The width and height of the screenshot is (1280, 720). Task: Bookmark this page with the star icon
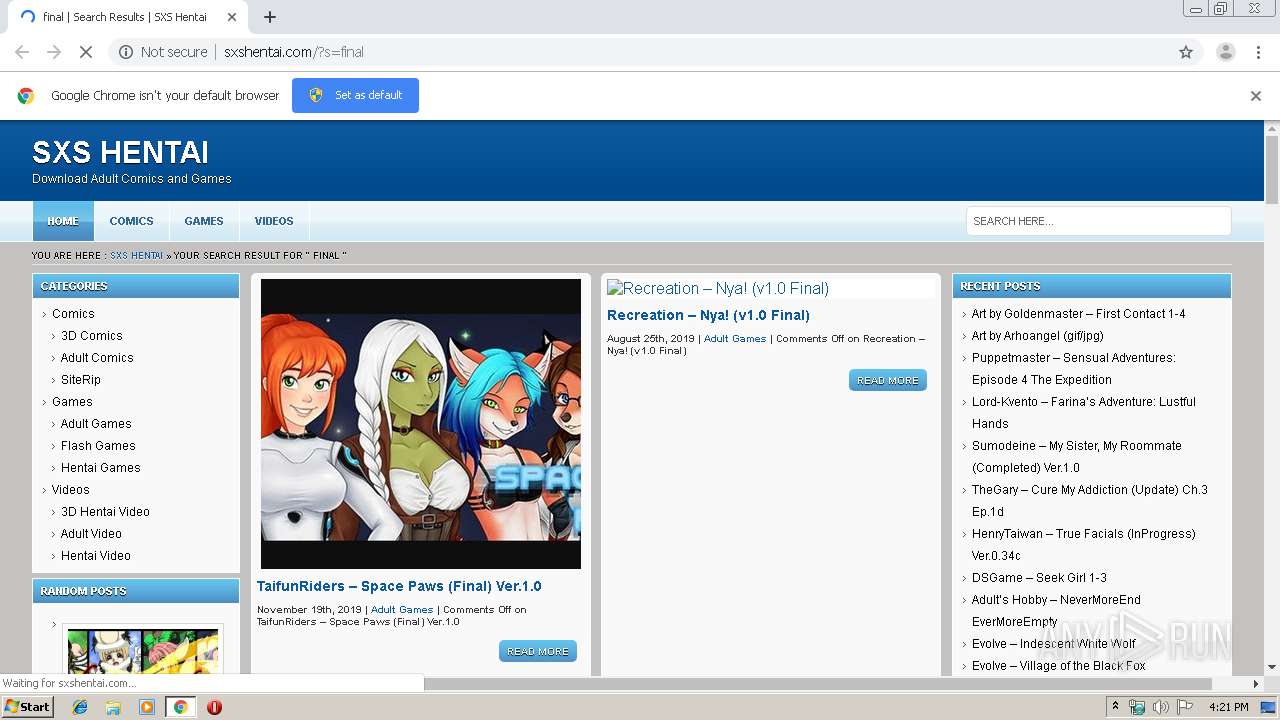1186,52
